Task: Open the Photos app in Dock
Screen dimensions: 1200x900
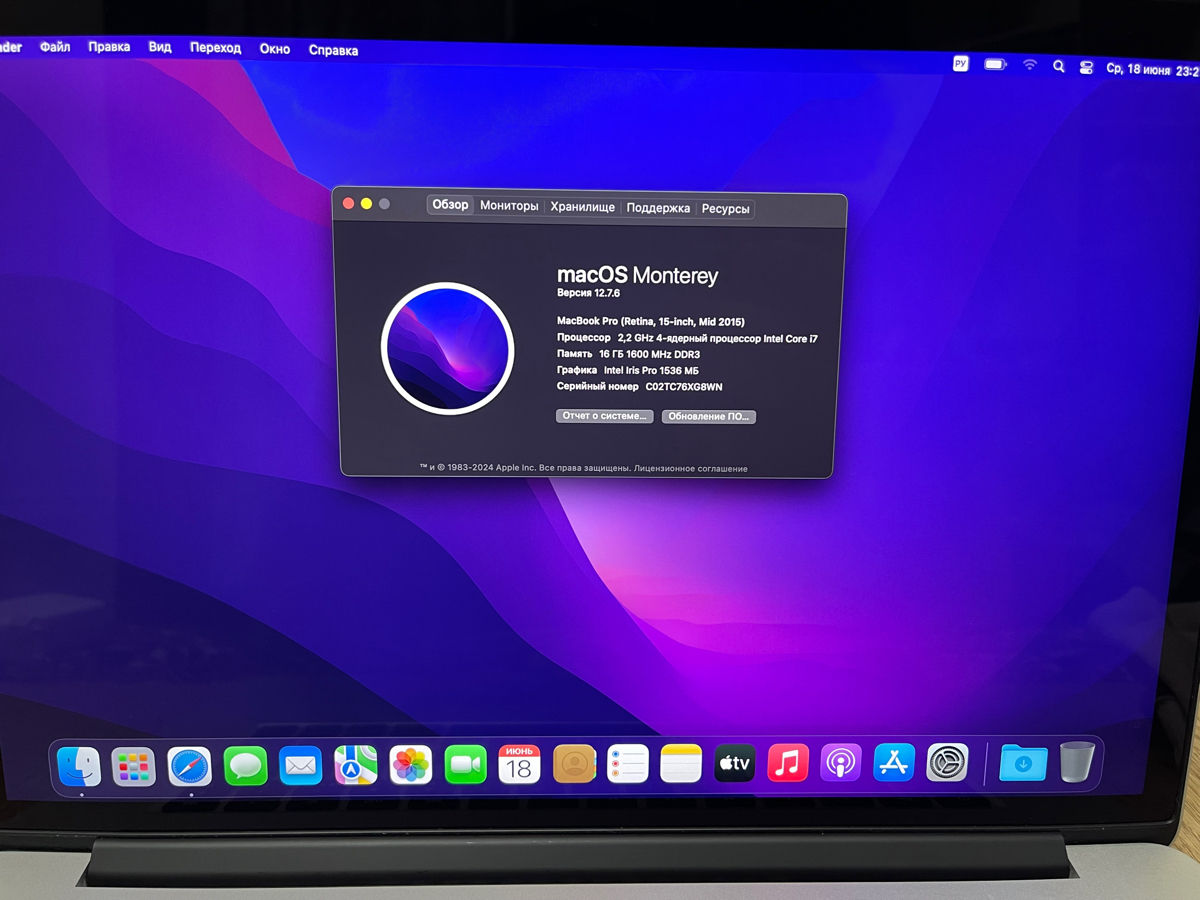Action: tap(410, 765)
